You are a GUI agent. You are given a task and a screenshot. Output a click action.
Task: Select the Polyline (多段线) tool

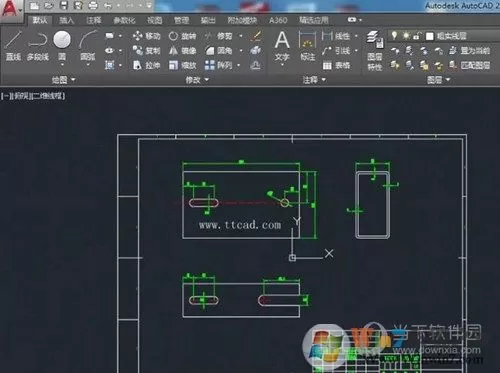pyautogui.click(x=38, y=46)
